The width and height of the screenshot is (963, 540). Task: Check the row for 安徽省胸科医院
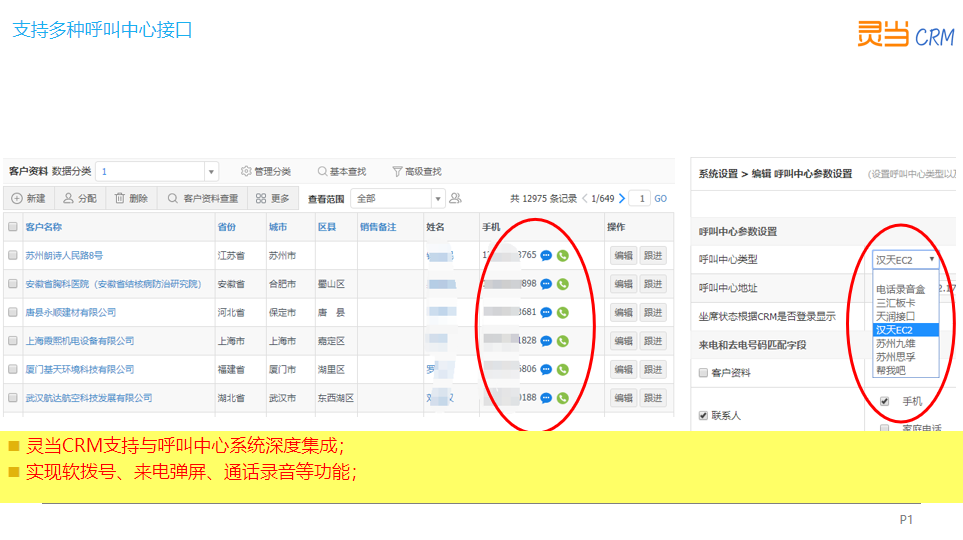point(12,283)
